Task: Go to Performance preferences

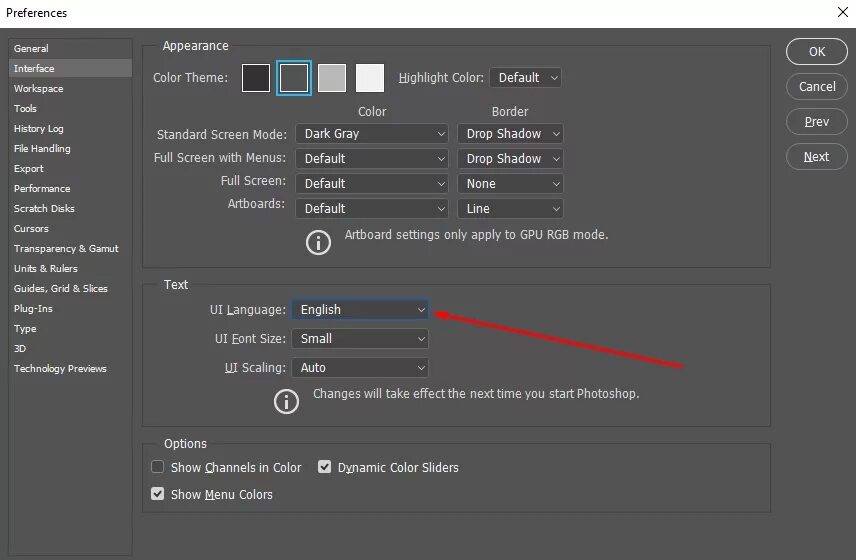Action: coord(70,188)
